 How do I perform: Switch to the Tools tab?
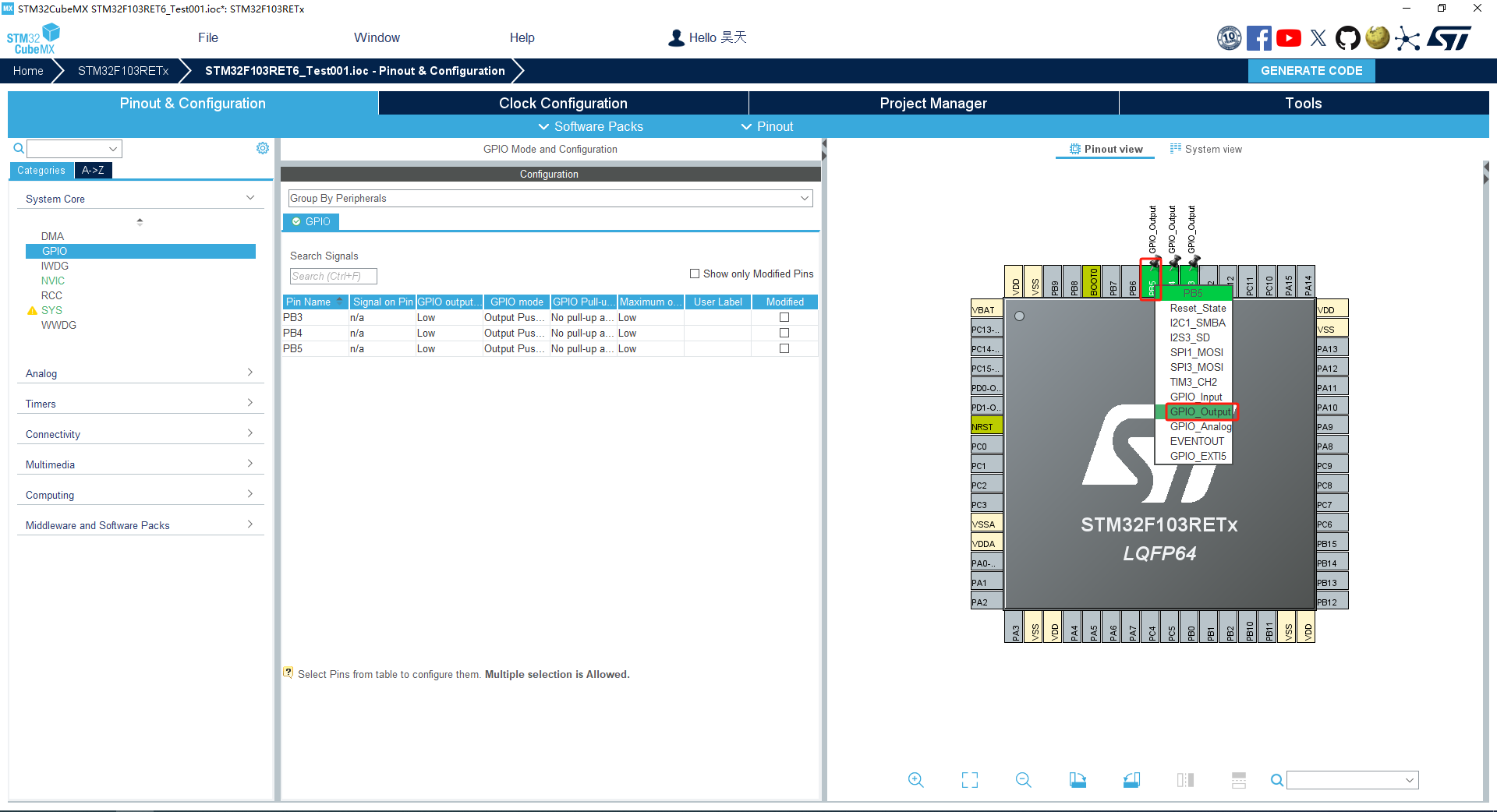pos(1304,103)
